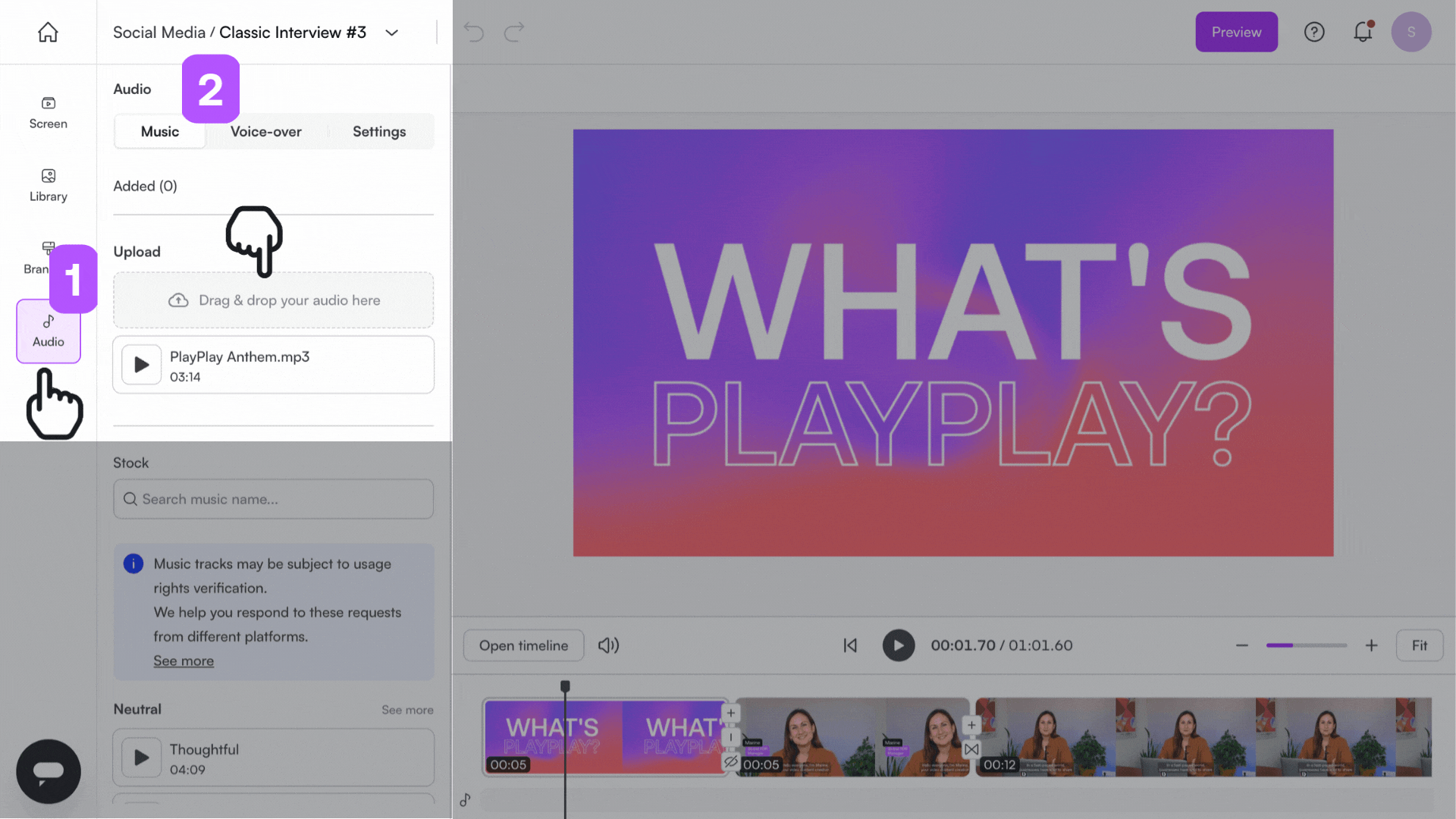Click the Search music name field
This screenshot has width=1456, height=819.
pos(273,499)
